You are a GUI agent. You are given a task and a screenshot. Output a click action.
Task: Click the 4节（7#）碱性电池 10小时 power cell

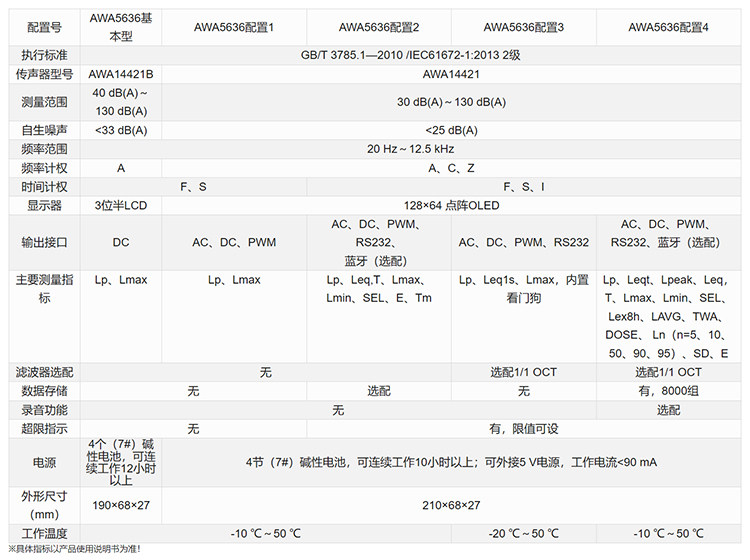pos(452,462)
